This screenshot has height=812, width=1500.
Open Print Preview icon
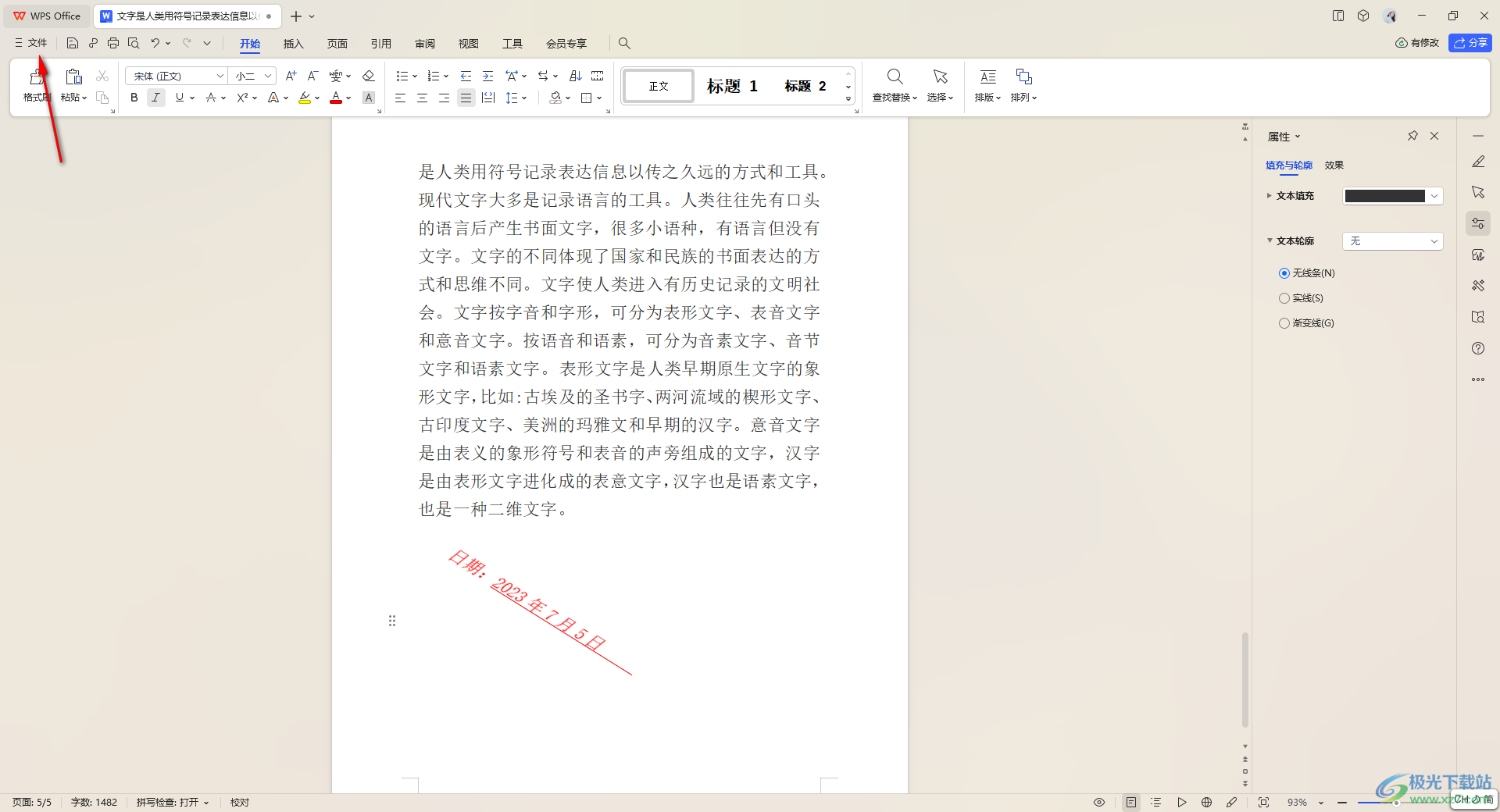coord(134,43)
